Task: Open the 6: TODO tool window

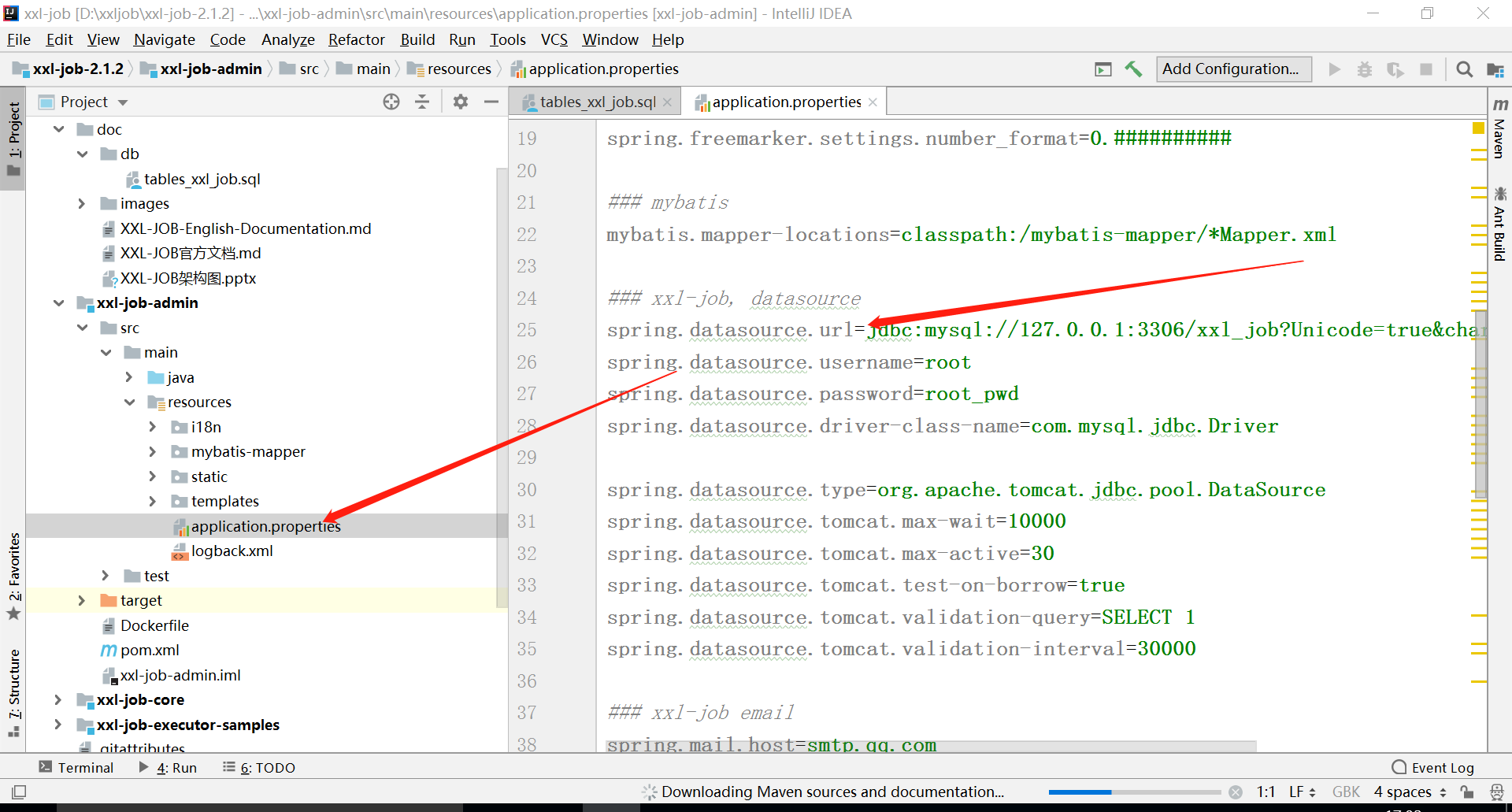Action: [x=259, y=767]
